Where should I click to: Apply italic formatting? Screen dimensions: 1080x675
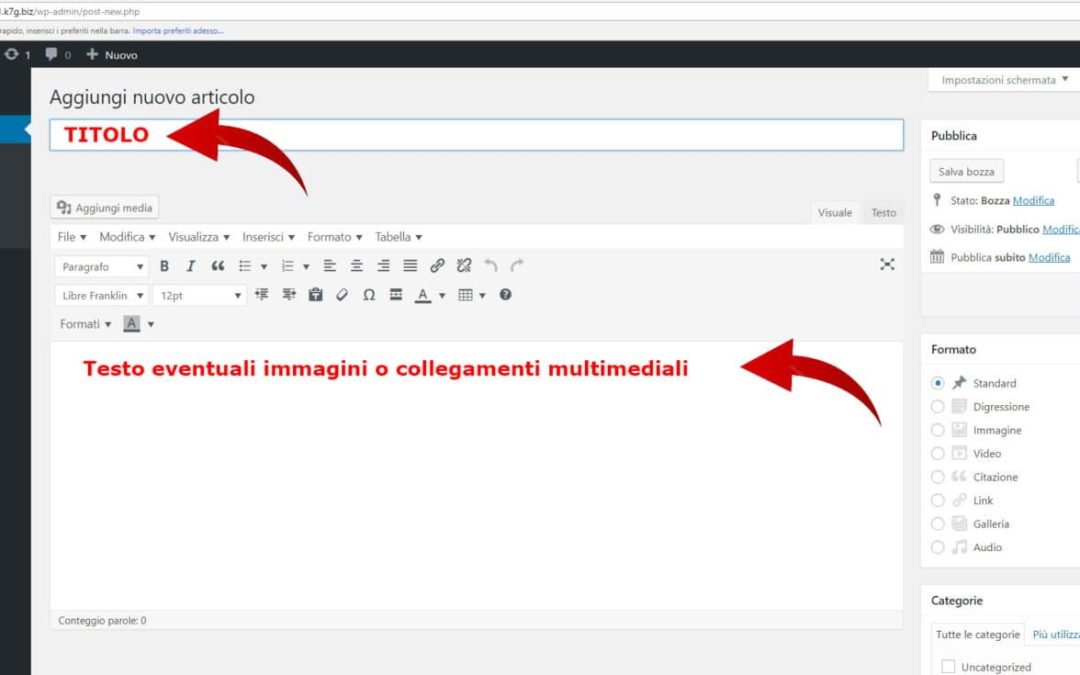pyautogui.click(x=190, y=266)
